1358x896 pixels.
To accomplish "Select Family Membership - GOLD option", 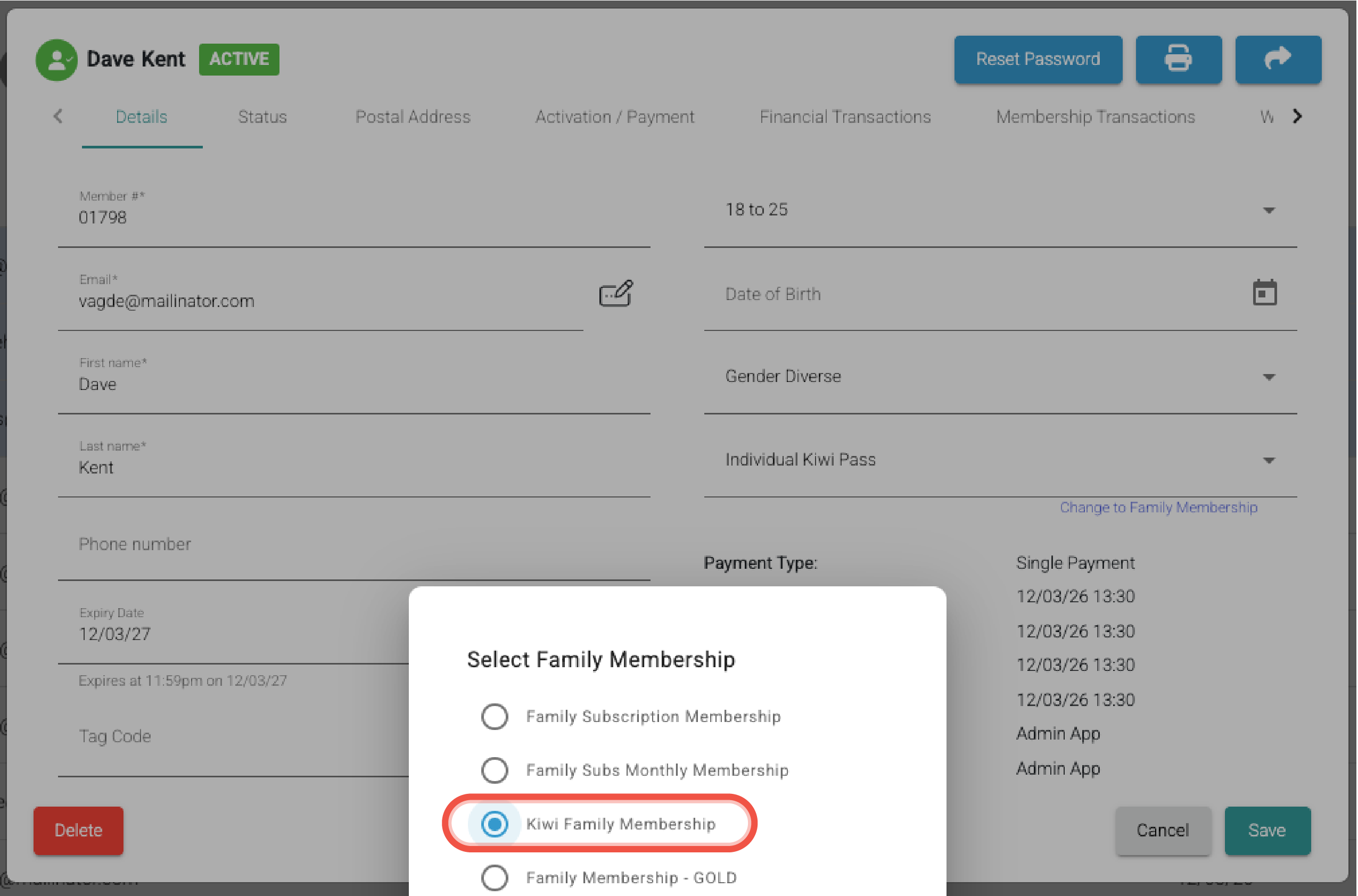I will pos(495,878).
